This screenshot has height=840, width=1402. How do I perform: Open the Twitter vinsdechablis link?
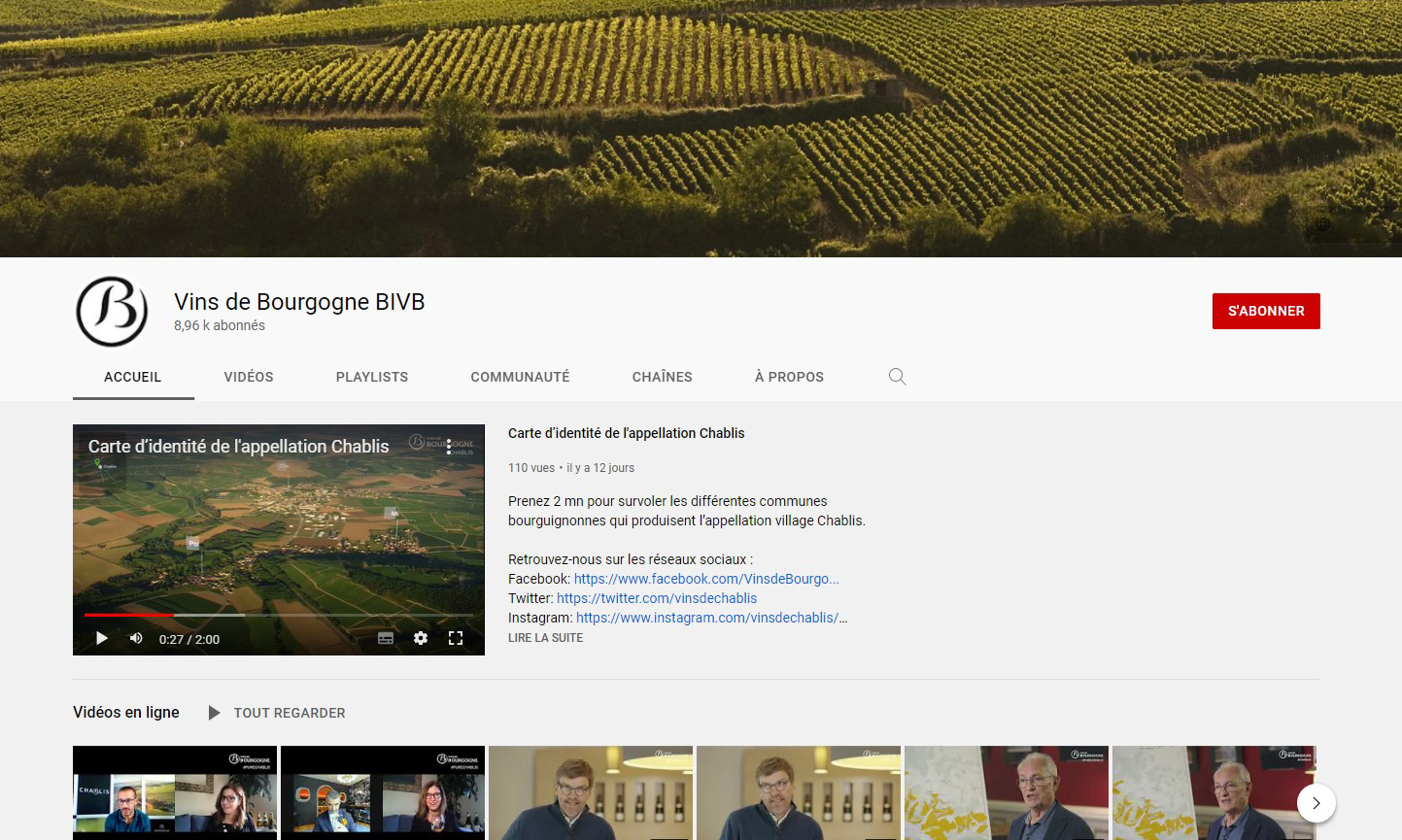[x=657, y=598]
